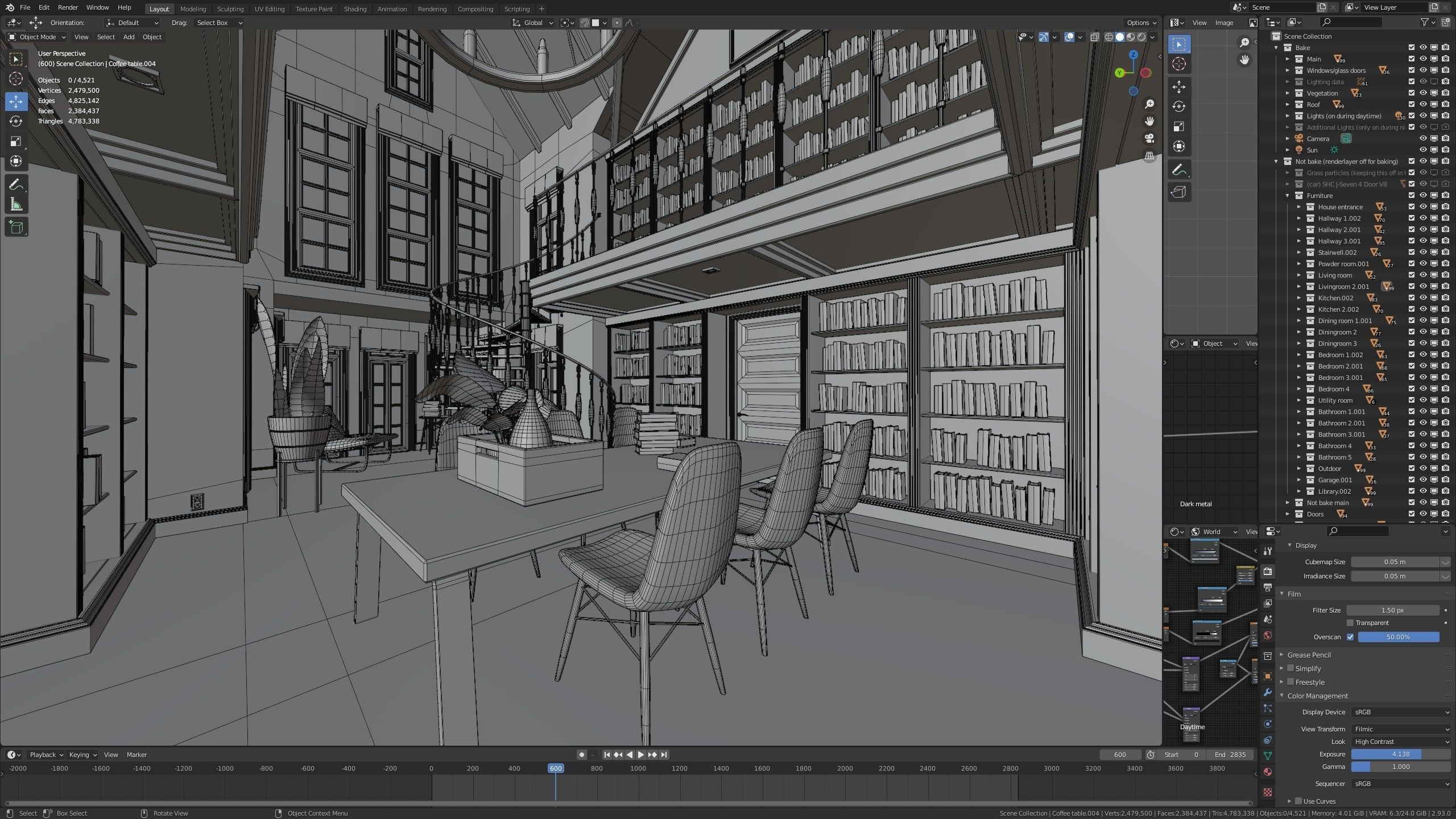This screenshot has width=1456, height=819.
Task: Adjust the Exposure slider
Action: click(x=1400, y=754)
